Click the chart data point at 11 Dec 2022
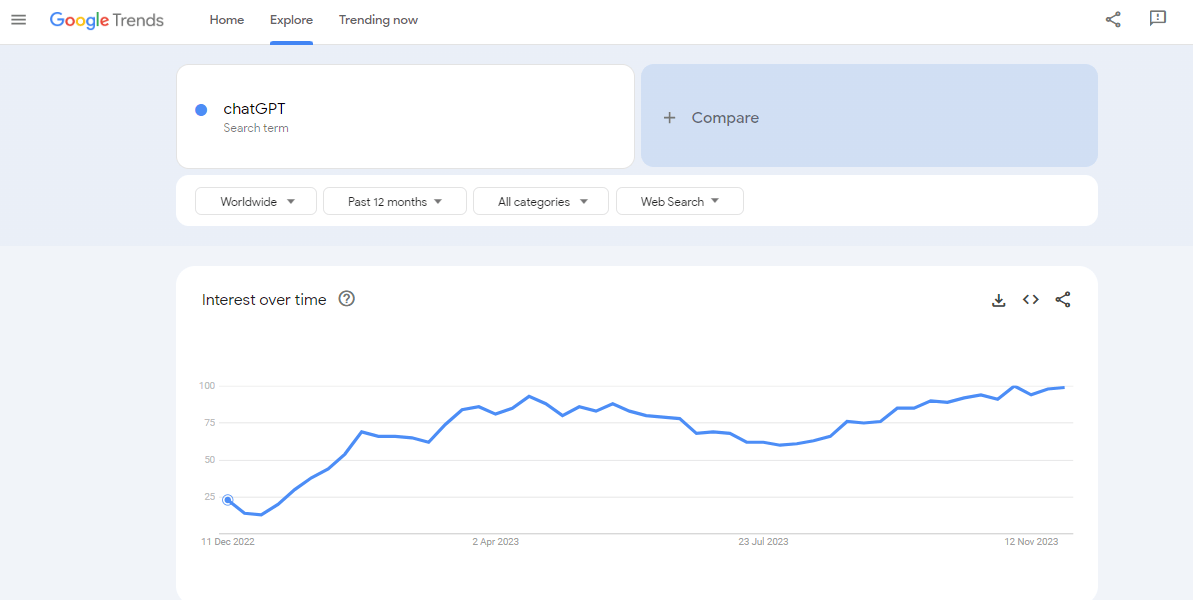 (x=227, y=500)
